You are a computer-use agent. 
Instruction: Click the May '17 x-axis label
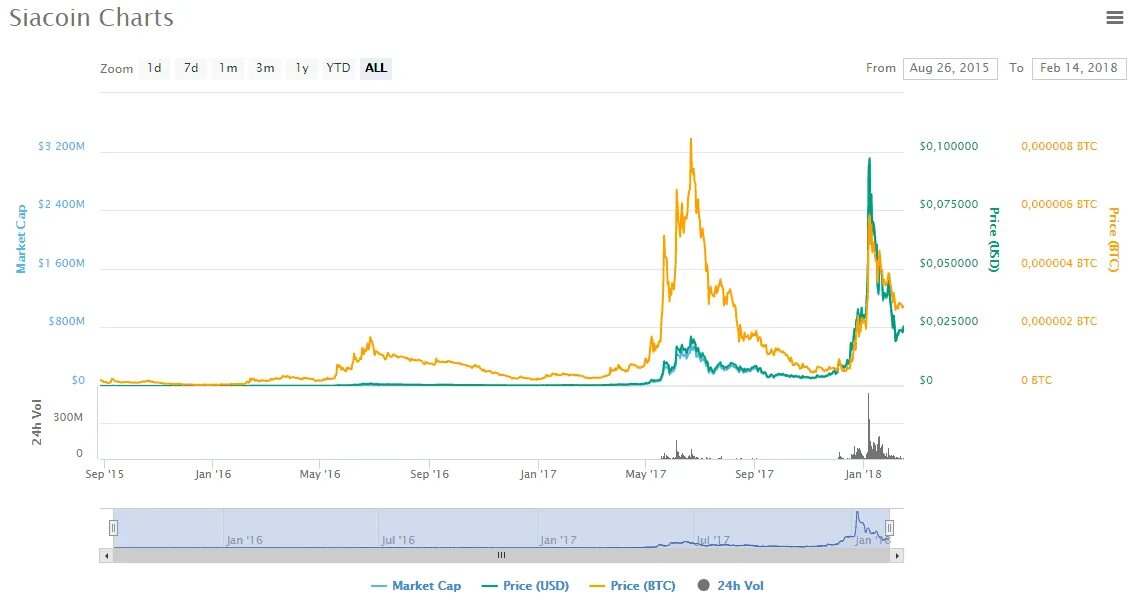tap(646, 474)
